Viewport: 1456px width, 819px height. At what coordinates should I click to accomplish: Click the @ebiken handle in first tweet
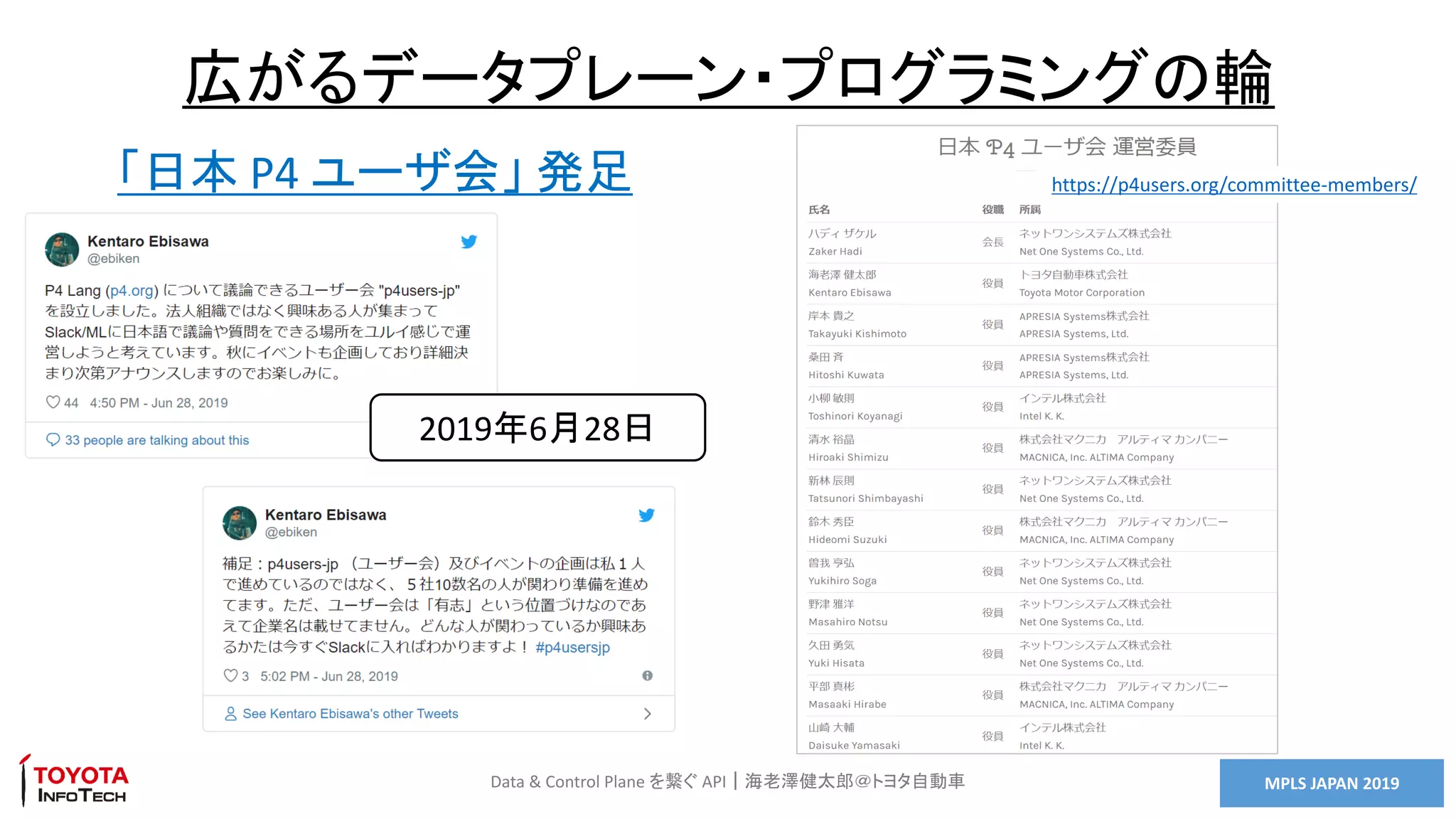[114, 259]
